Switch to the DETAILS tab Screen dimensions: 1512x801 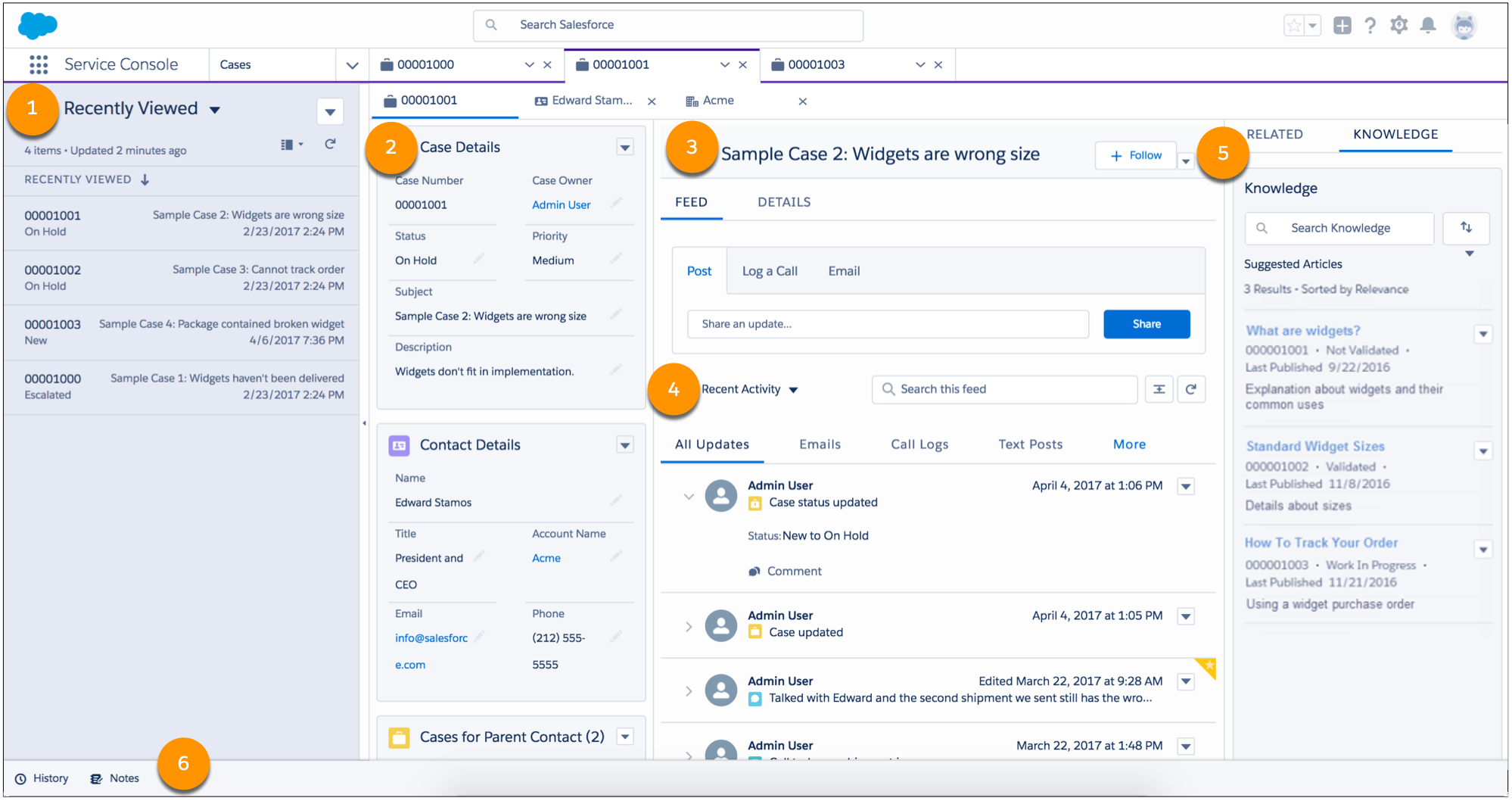click(x=784, y=202)
